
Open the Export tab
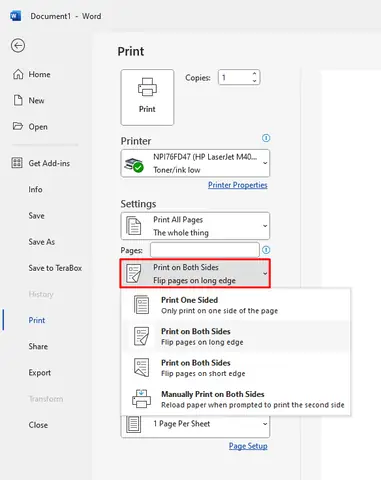[40, 373]
